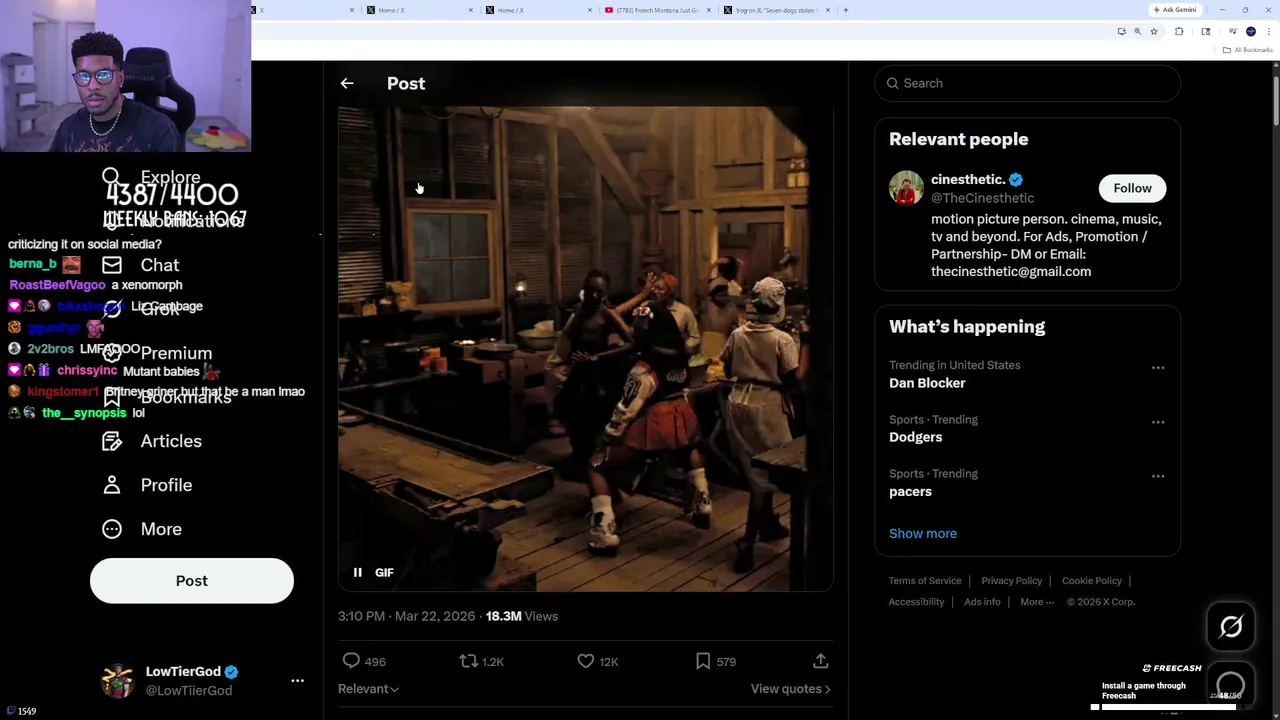The height and width of the screenshot is (720, 1280).
Task: Open Dan Blocker trend options menu
Action: tap(1158, 368)
